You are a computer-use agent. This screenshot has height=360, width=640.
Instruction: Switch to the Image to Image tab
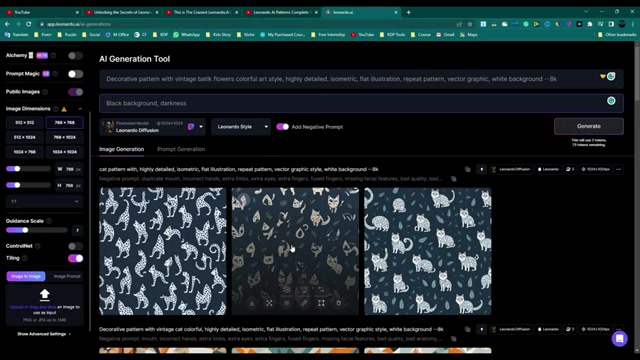point(26,276)
